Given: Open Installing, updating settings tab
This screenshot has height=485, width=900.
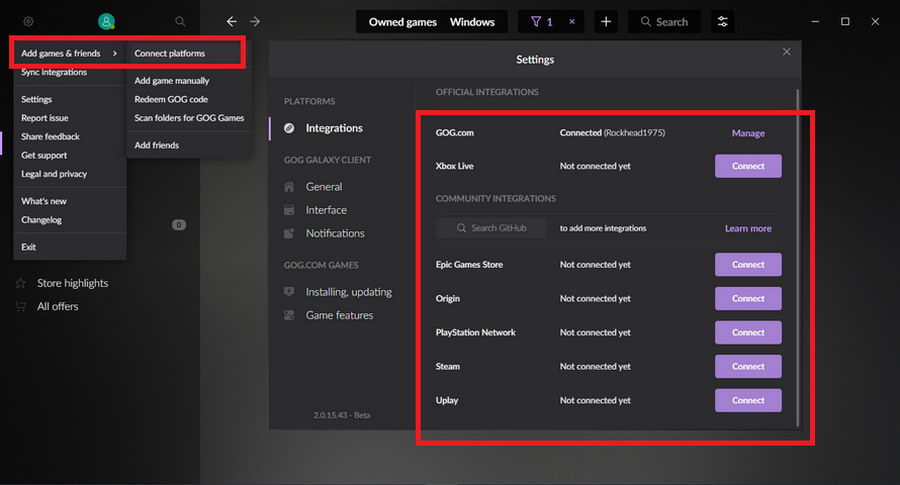Looking at the screenshot, I should click(x=348, y=292).
